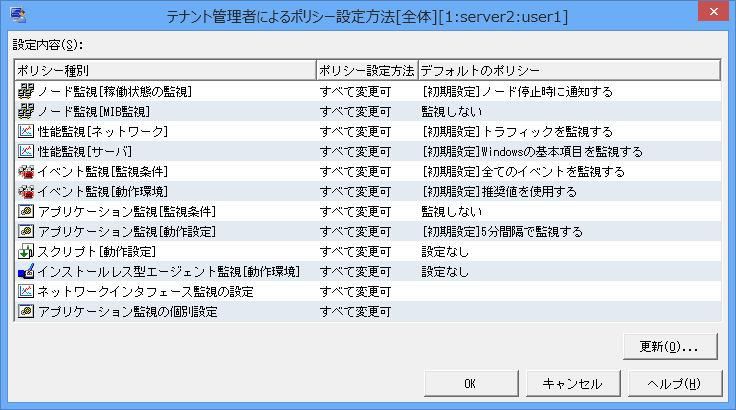Click the キャンセル button
Viewport: 736px width, 410px height.
point(571,383)
